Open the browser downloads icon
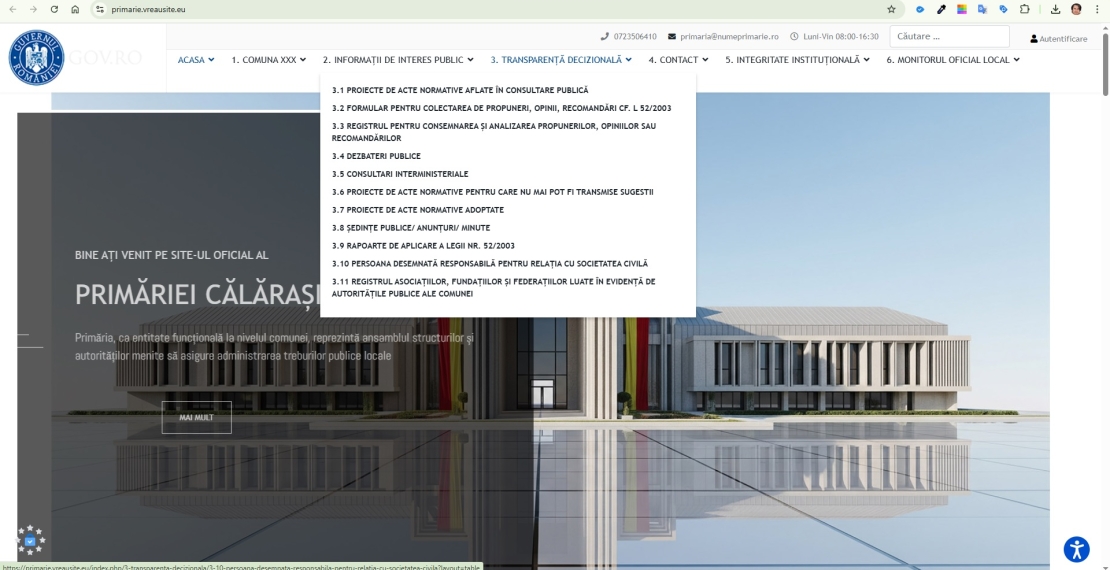 tap(1056, 9)
